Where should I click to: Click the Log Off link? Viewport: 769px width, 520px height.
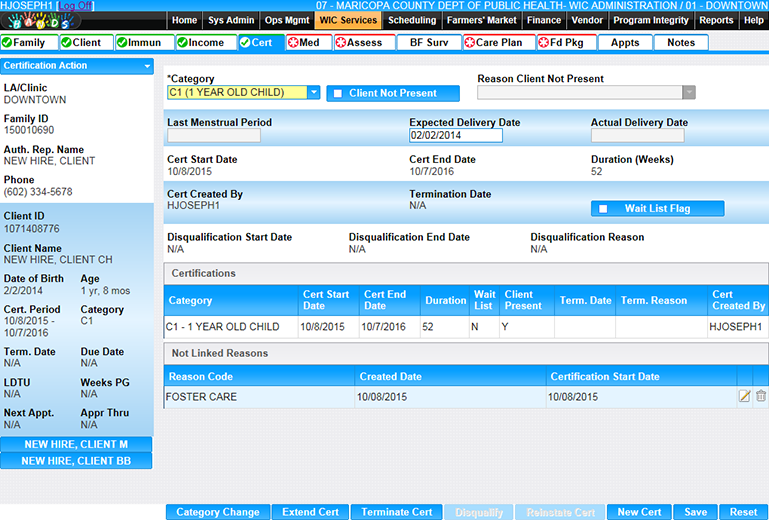[x=77, y=6]
